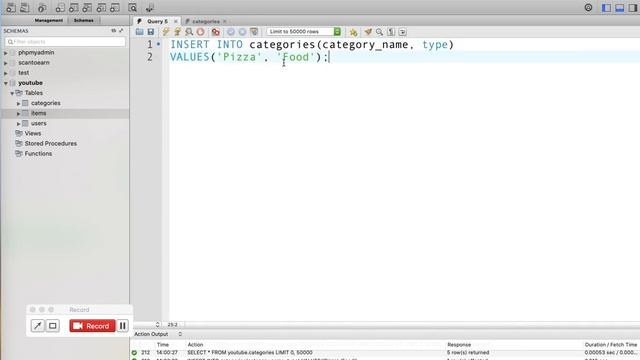Toggle invisible characters pilcrow icon

pyautogui.click(x=391, y=31)
